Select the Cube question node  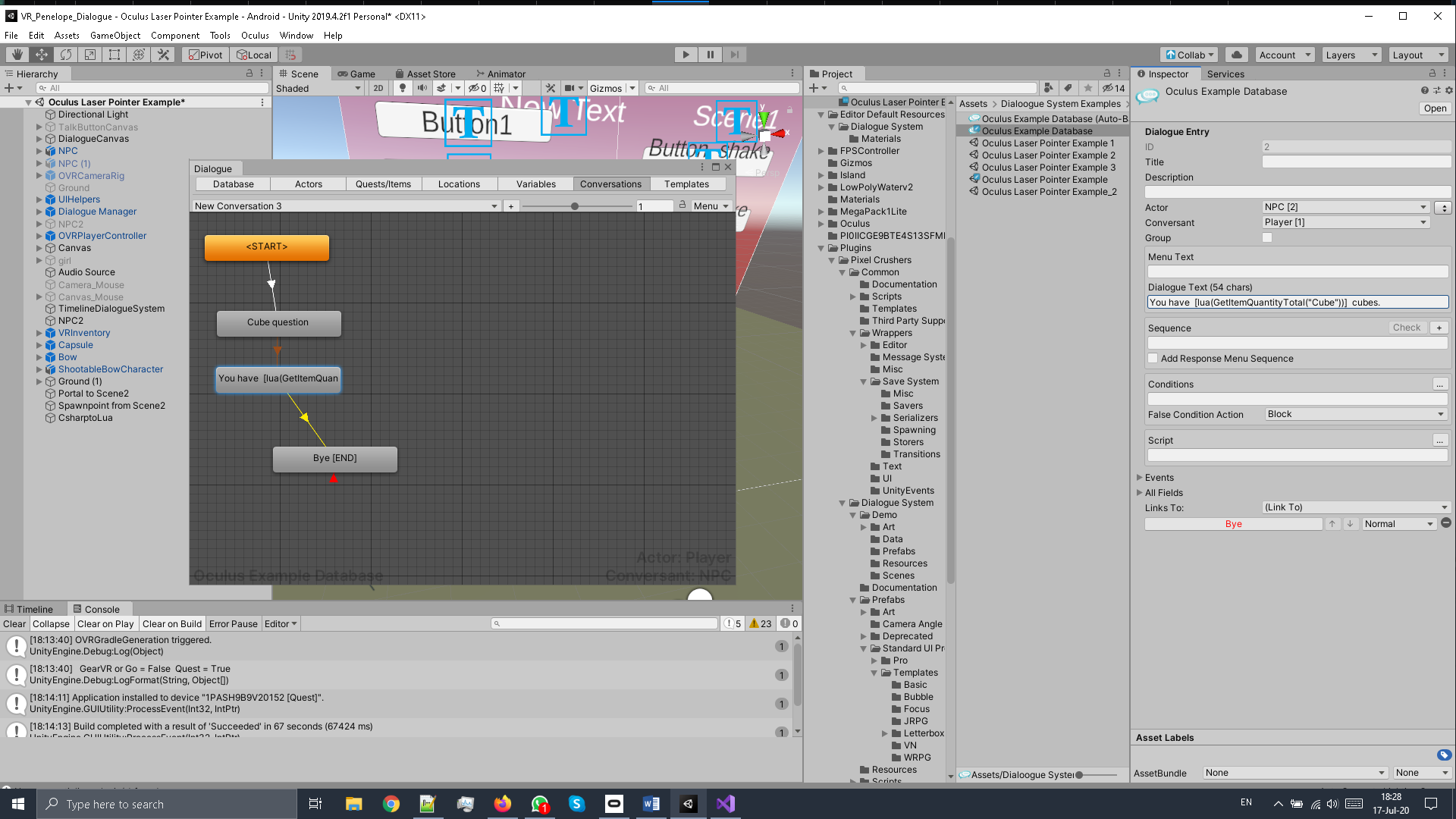click(278, 323)
